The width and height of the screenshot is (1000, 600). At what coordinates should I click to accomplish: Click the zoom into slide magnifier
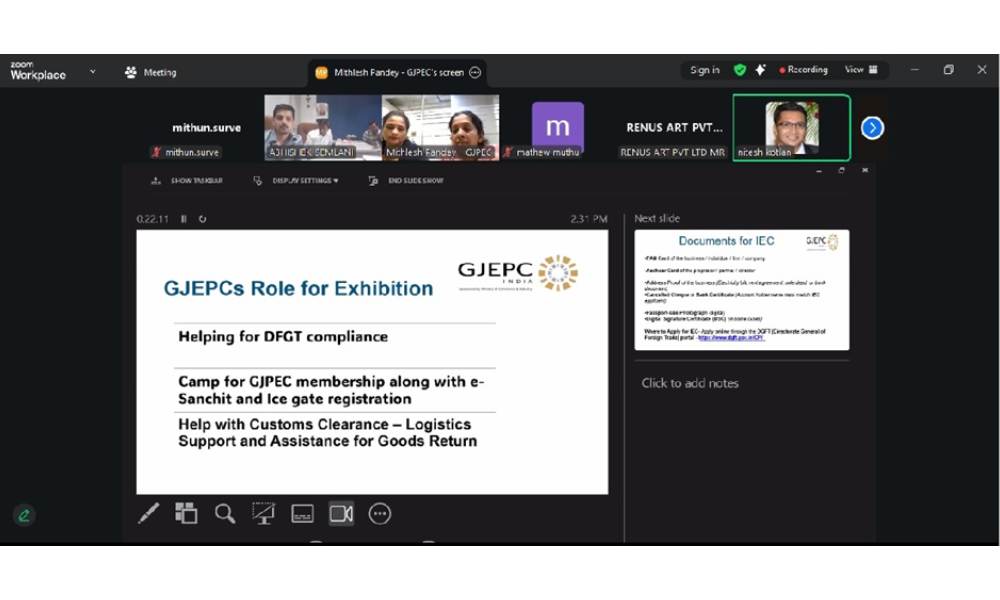(225, 514)
